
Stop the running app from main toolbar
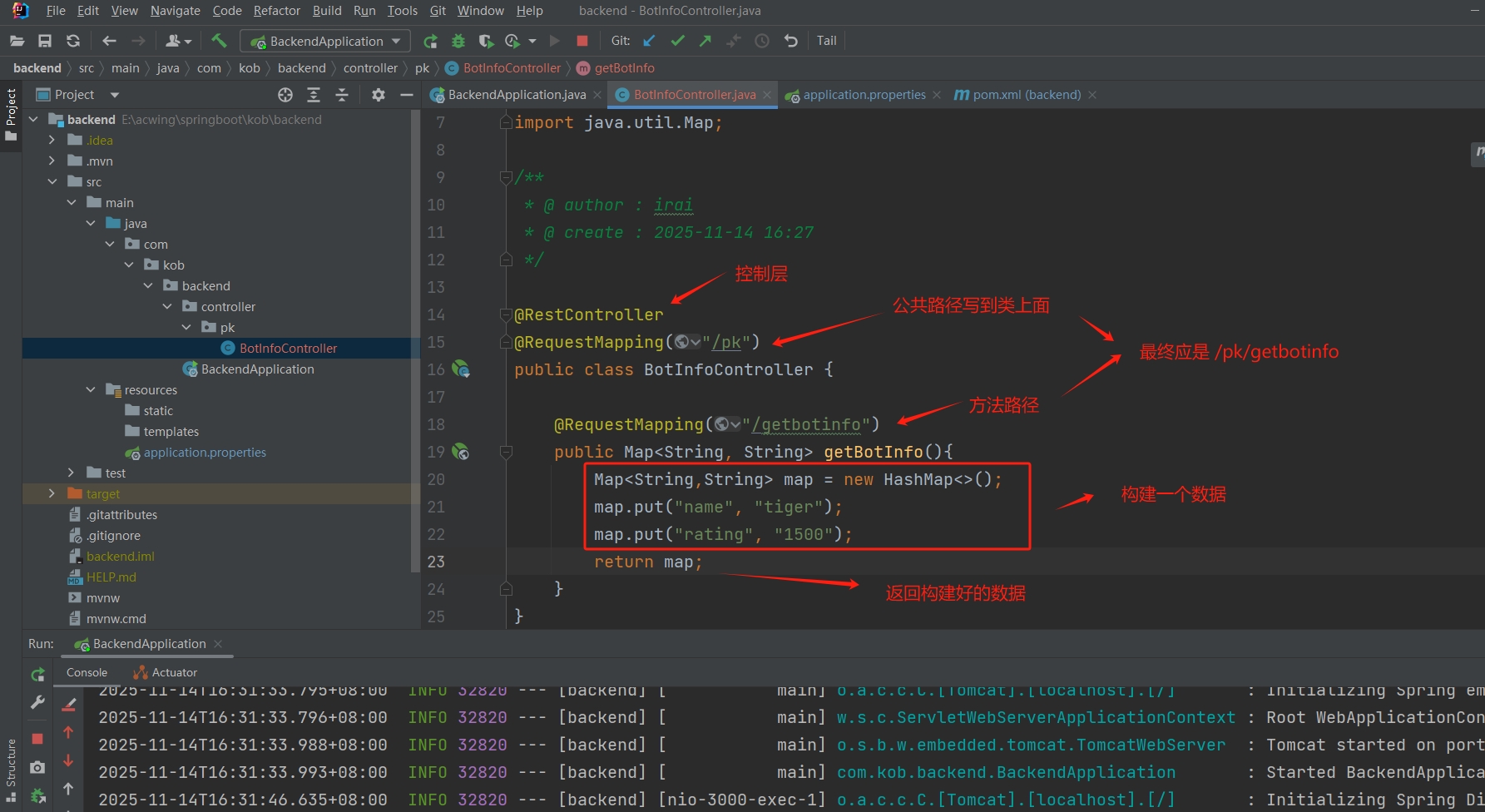point(582,41)
